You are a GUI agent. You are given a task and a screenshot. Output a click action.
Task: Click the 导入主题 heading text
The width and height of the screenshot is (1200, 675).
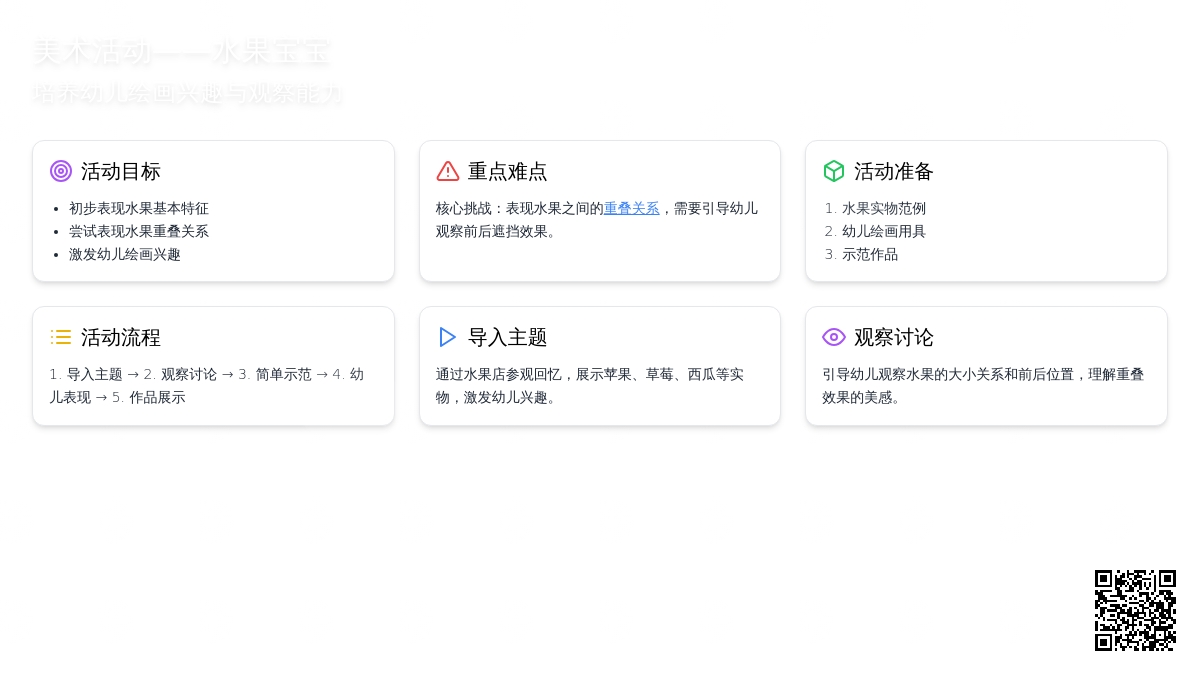tap(508, 337)
